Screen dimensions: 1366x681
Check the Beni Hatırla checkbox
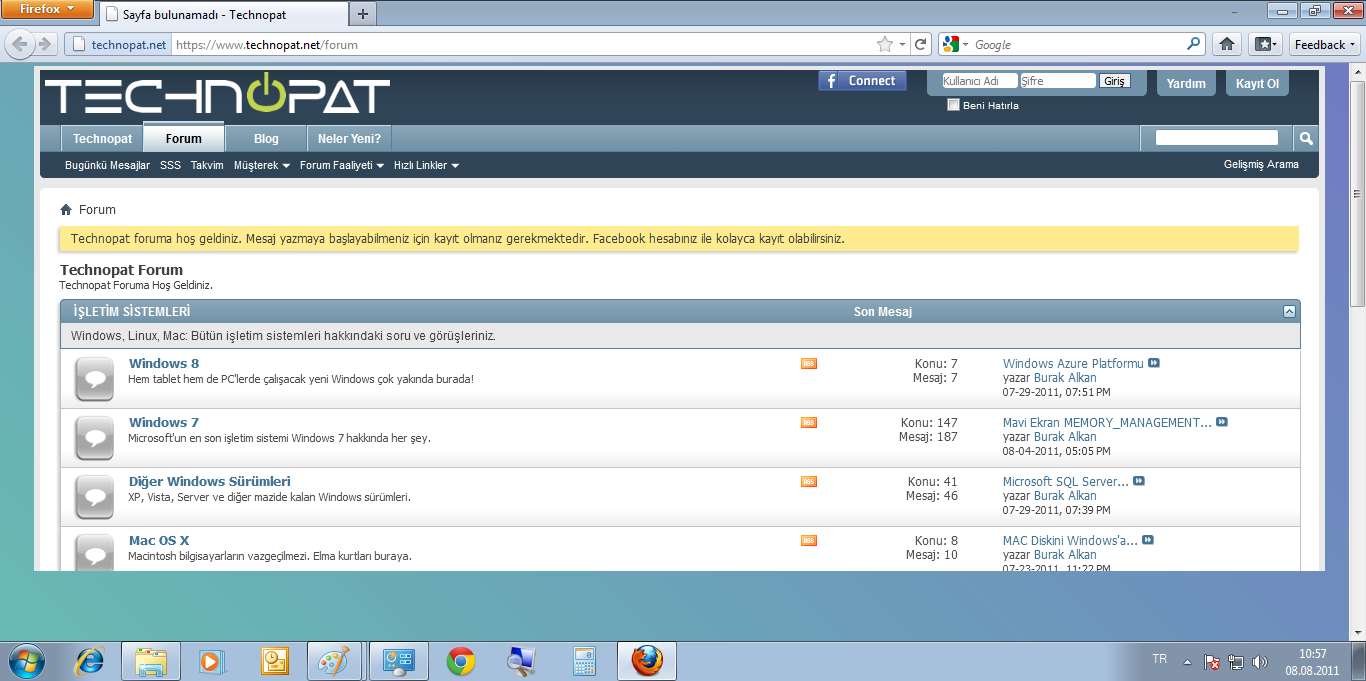[953, 105]
